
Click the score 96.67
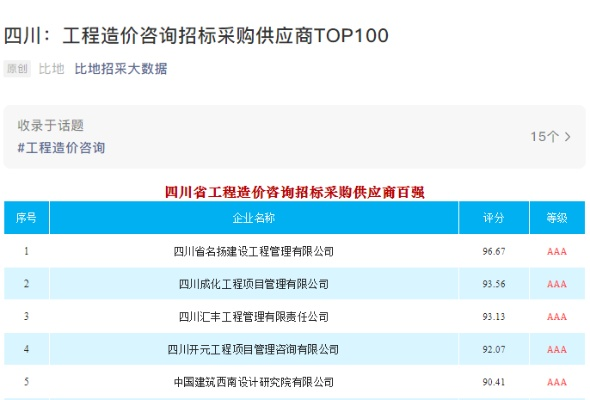(494, 251)
